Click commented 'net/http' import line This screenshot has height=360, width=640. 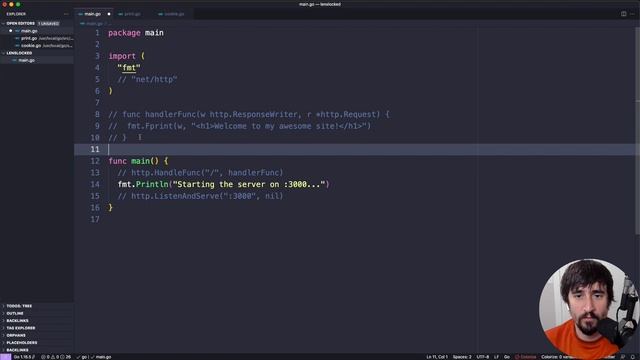coord(147,80)
